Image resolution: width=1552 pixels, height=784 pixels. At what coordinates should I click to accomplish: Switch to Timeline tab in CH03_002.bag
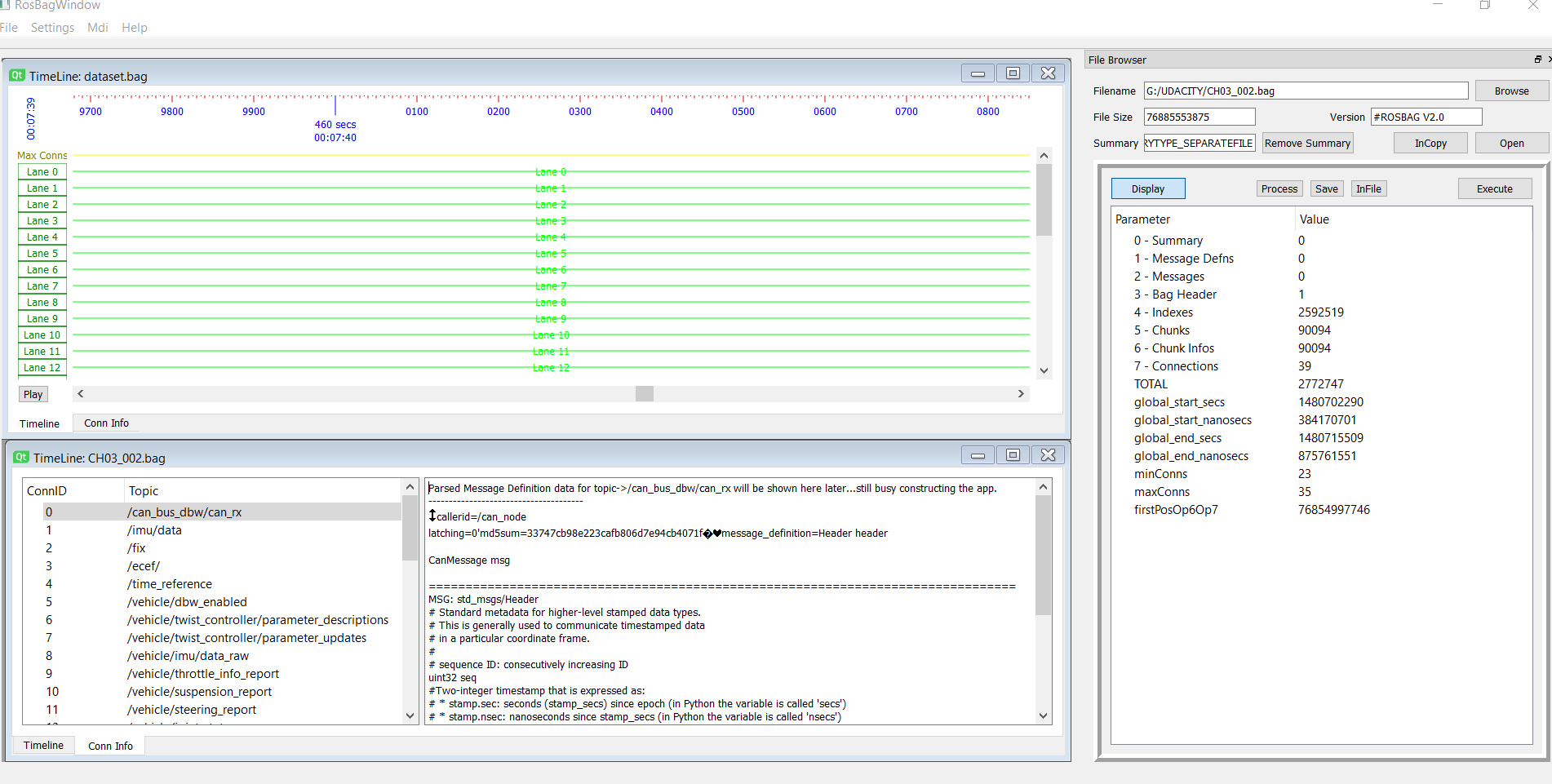[43, 746]
